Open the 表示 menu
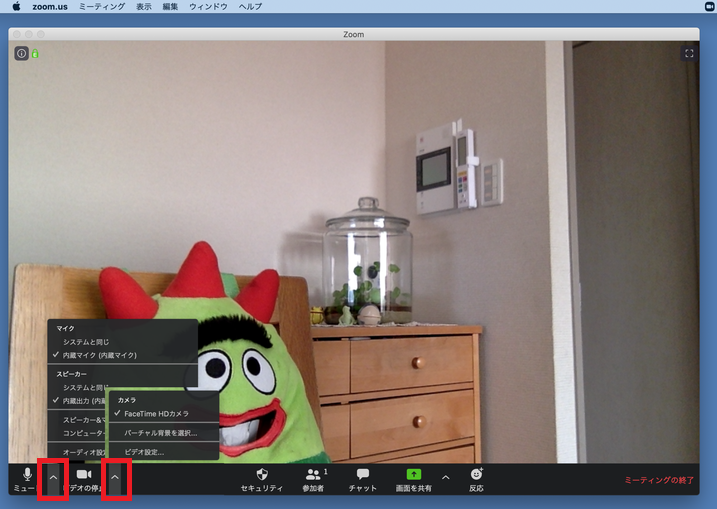 [144, 6]
